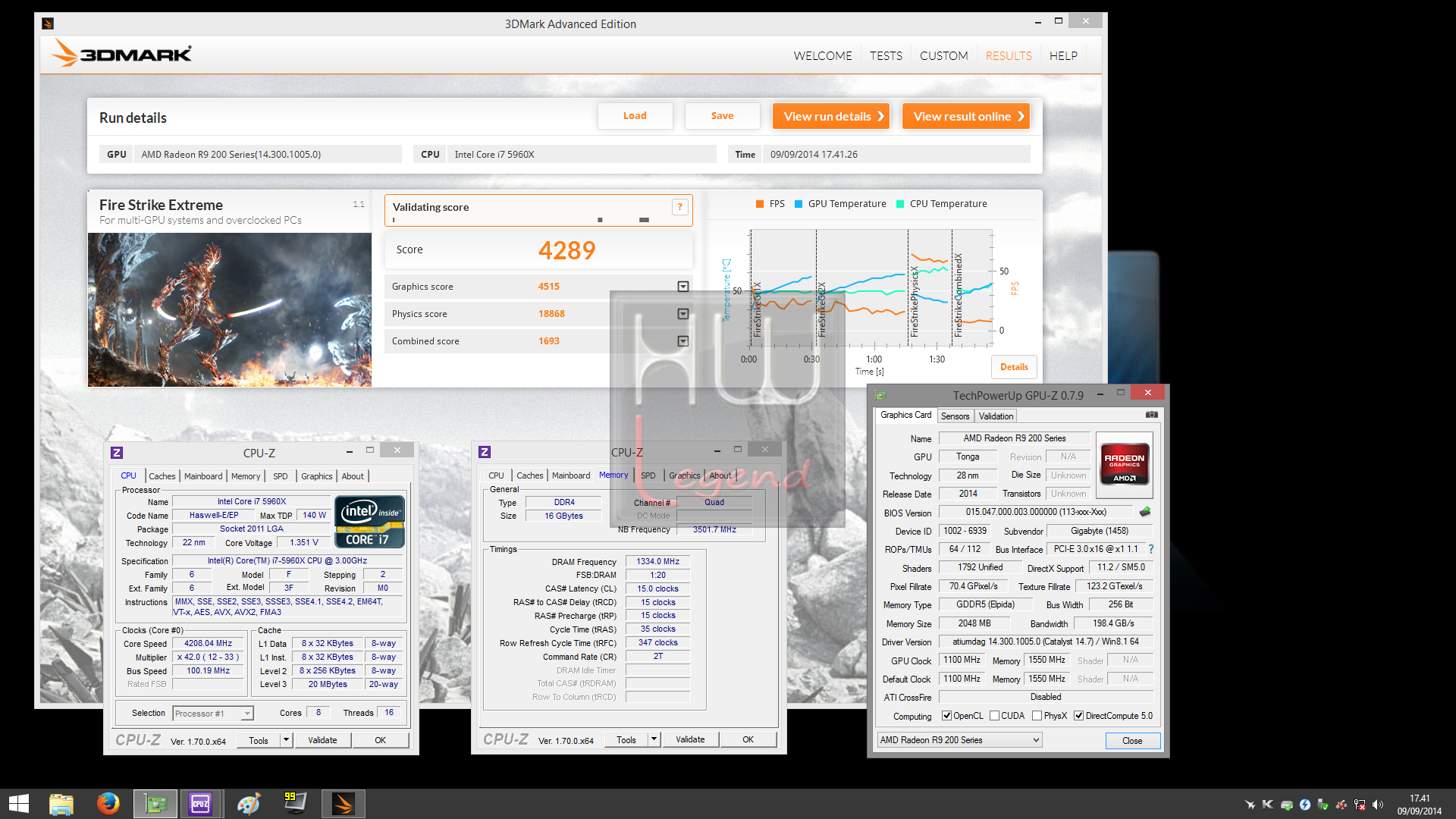Image resolution: width=1456 pixels, height=819 pixels.
Task: Click the 3DMark window title bar icon
Action: coord(48,24)
